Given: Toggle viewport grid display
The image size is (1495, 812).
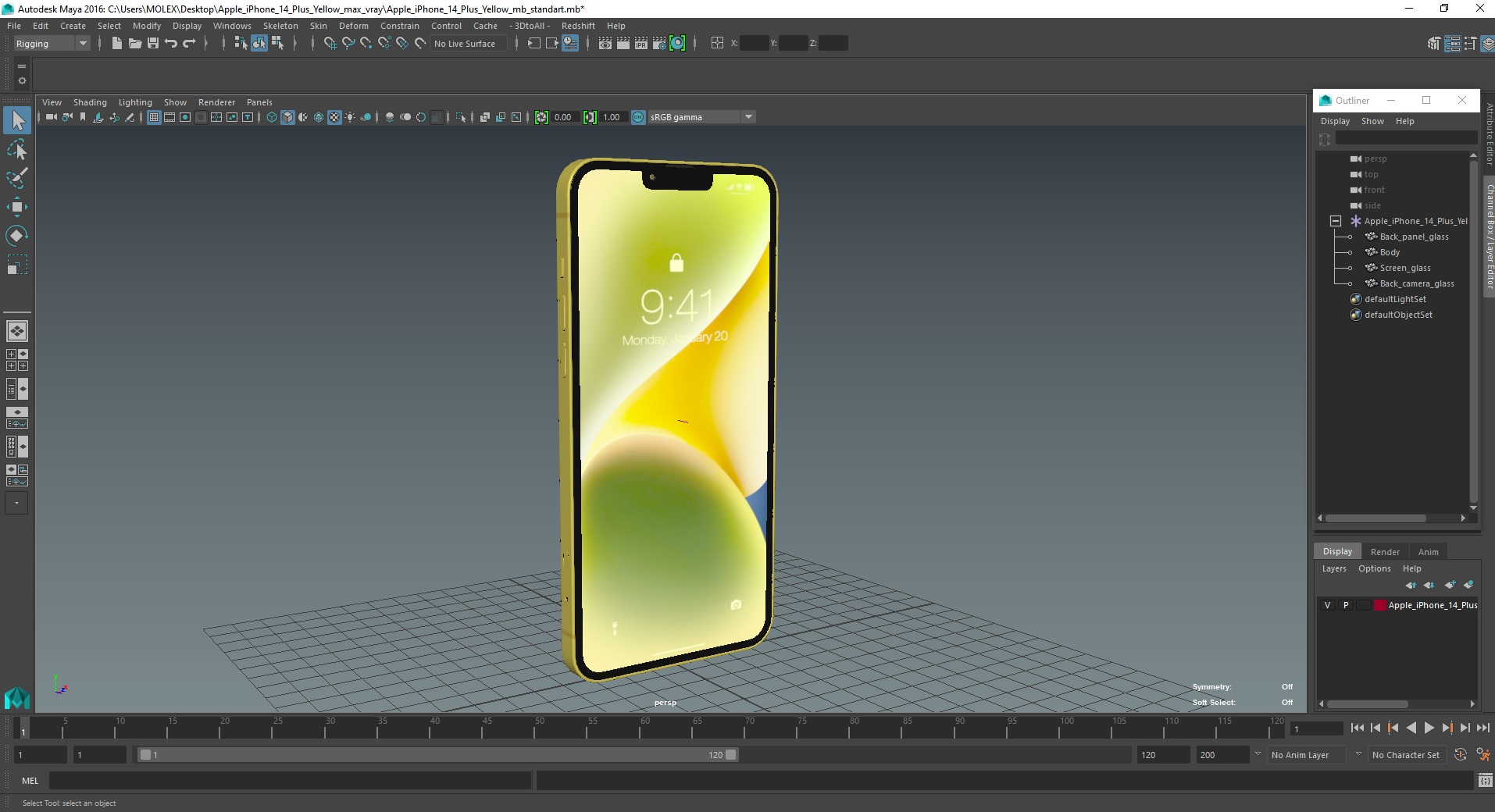Looking at the screenshot, I should [x=154, y=117].
